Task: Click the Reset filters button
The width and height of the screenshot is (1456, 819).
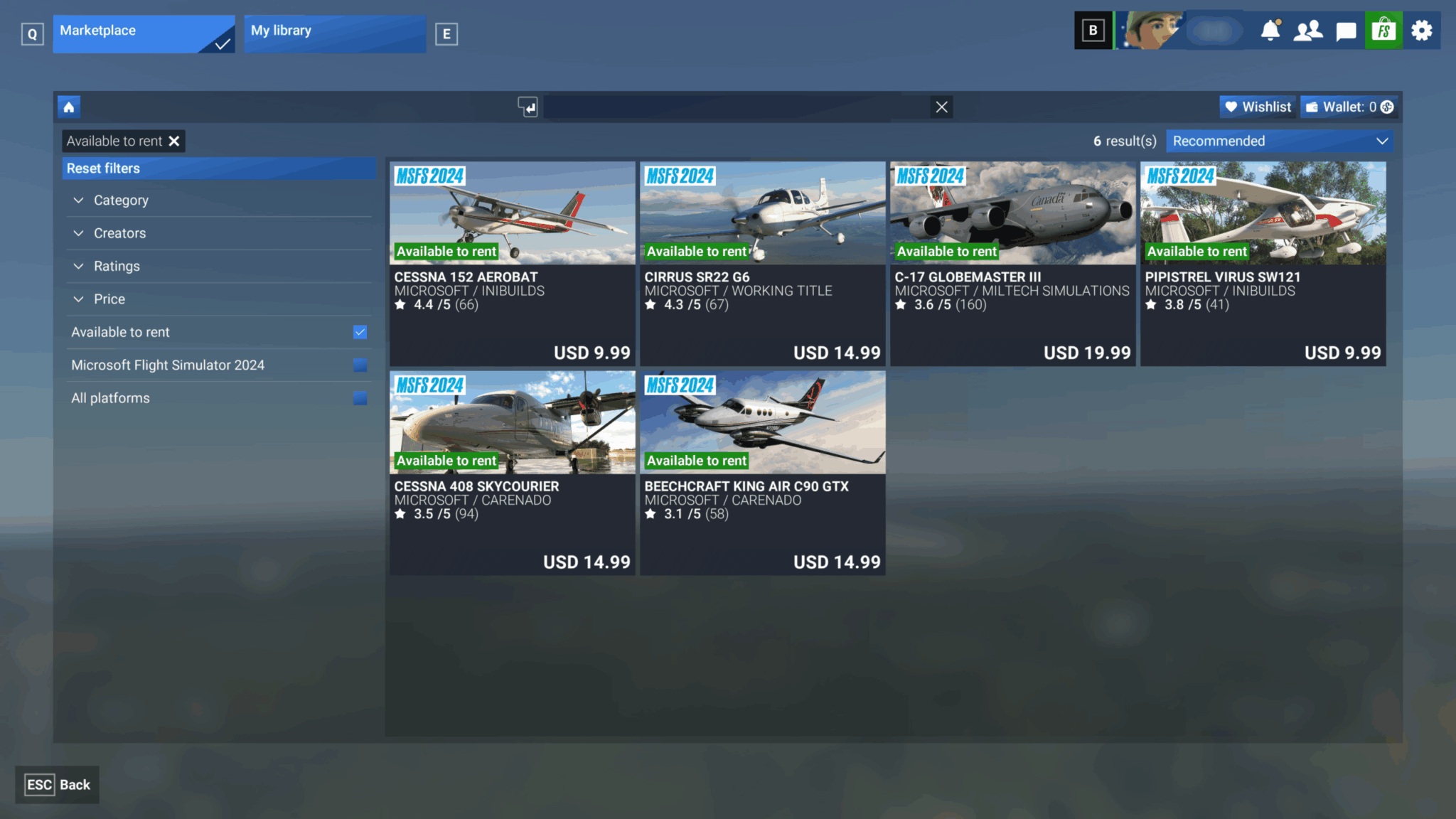Action: click(102, 168)
